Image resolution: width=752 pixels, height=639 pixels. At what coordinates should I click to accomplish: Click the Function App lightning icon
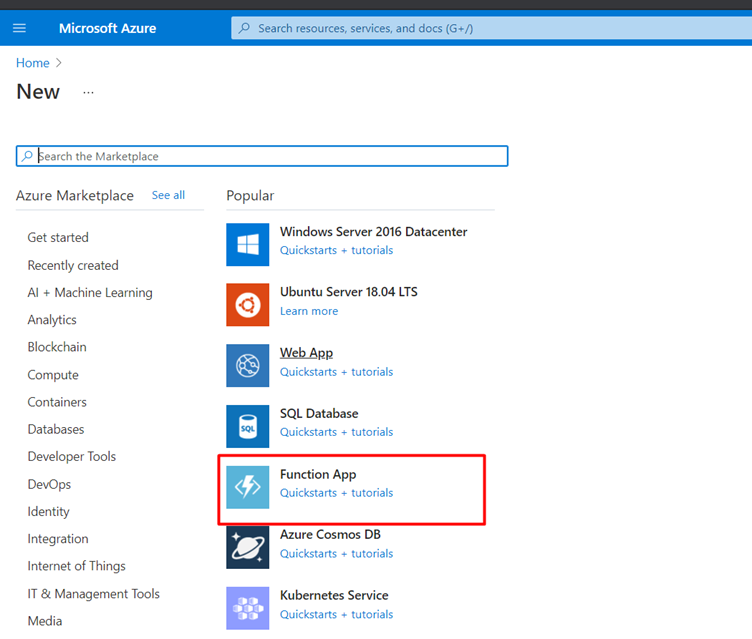tap(247, 487)
